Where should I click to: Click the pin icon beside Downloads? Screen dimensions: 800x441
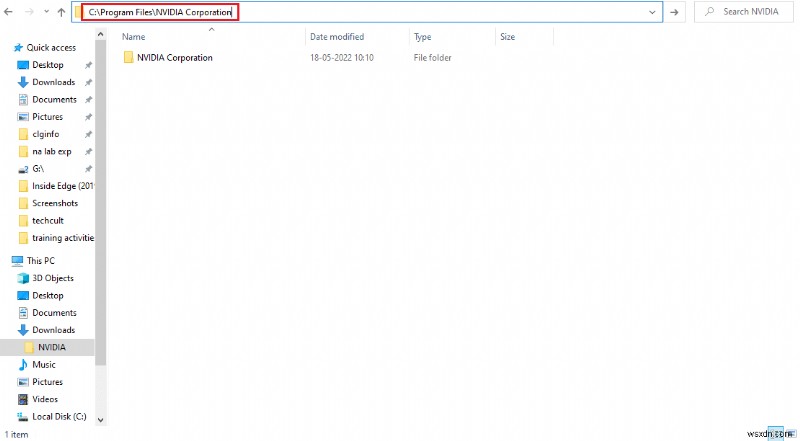tap(88, 83)
